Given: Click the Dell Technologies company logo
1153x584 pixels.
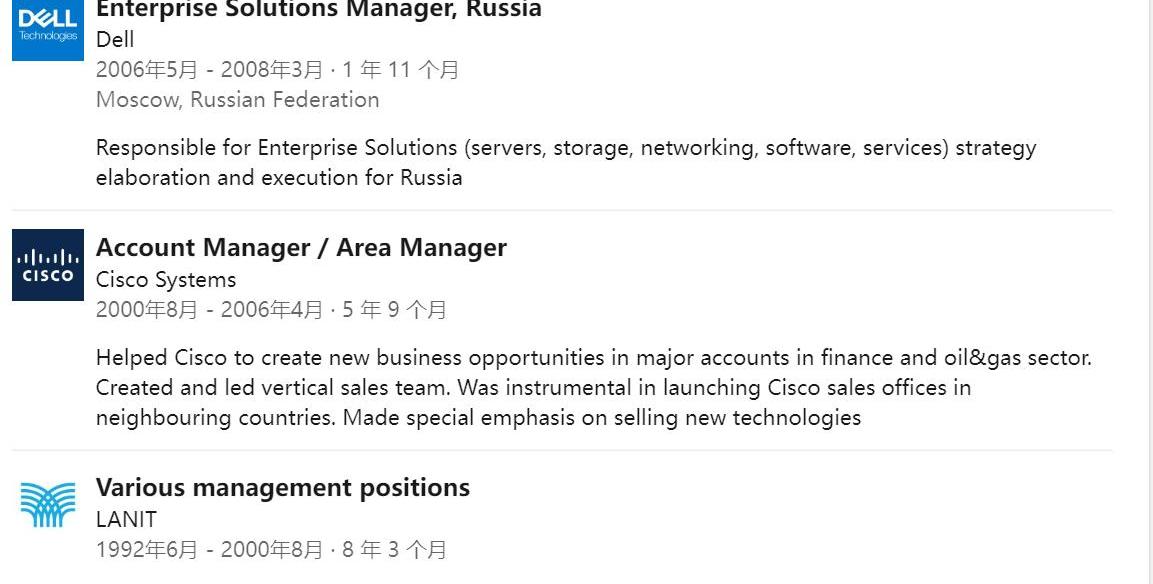Looking at the screenshot, I should tap(47, 29).
